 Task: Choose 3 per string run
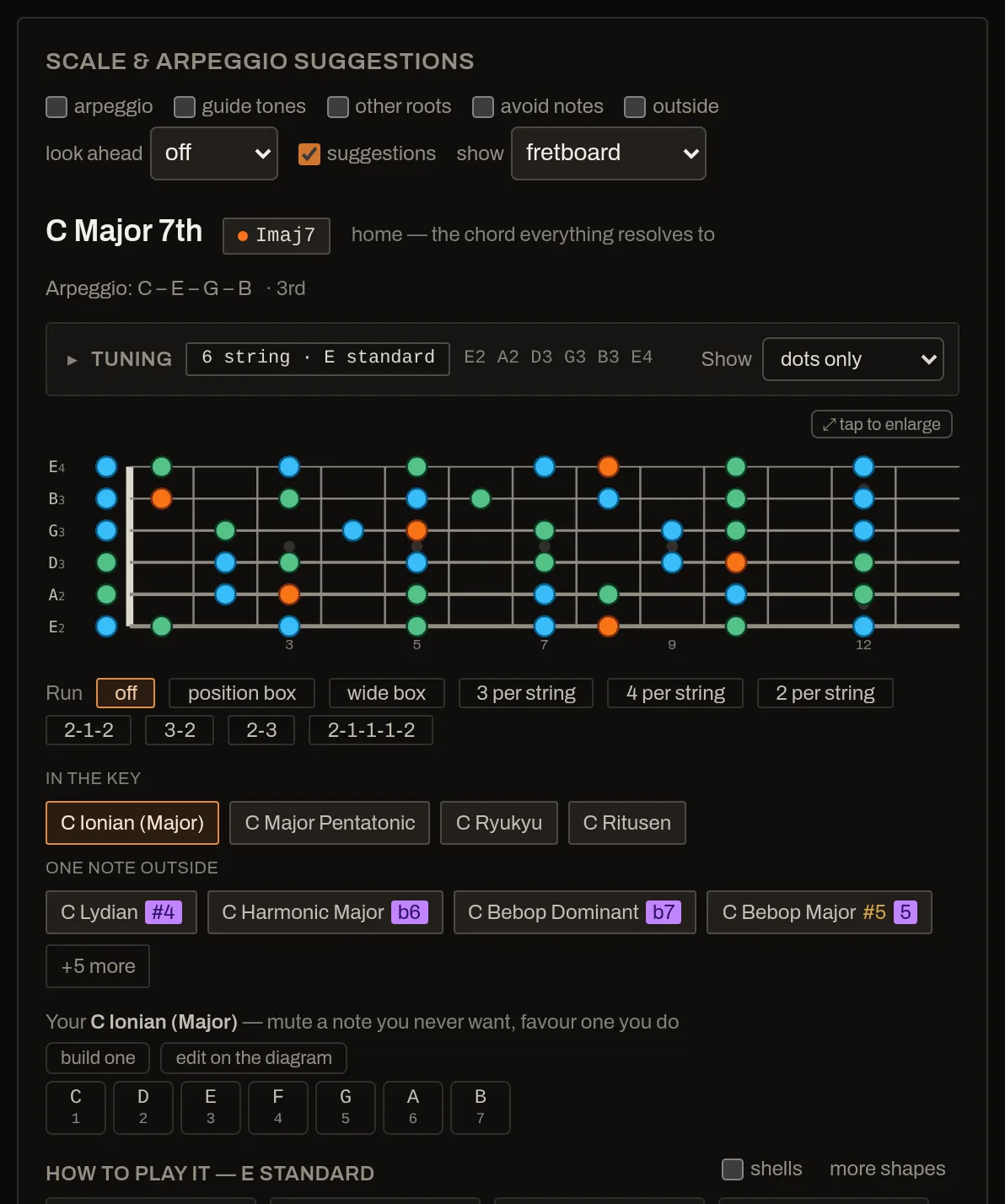[x=526, y=693]
